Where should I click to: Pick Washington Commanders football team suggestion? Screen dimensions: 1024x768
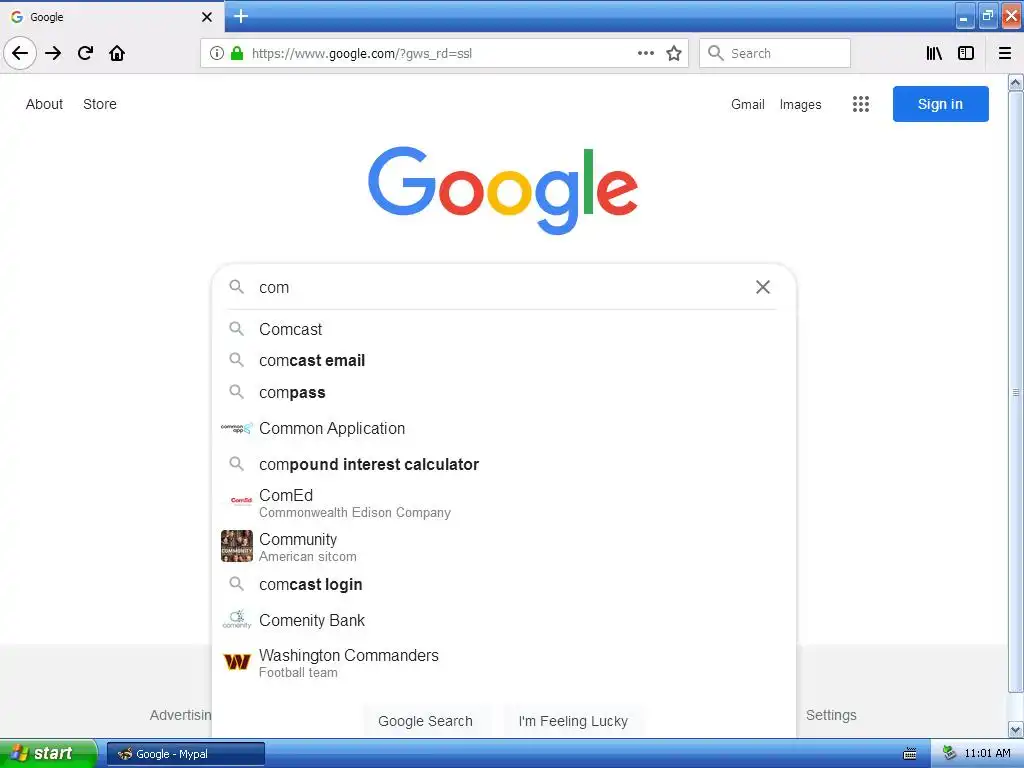(x=504, y=663)
